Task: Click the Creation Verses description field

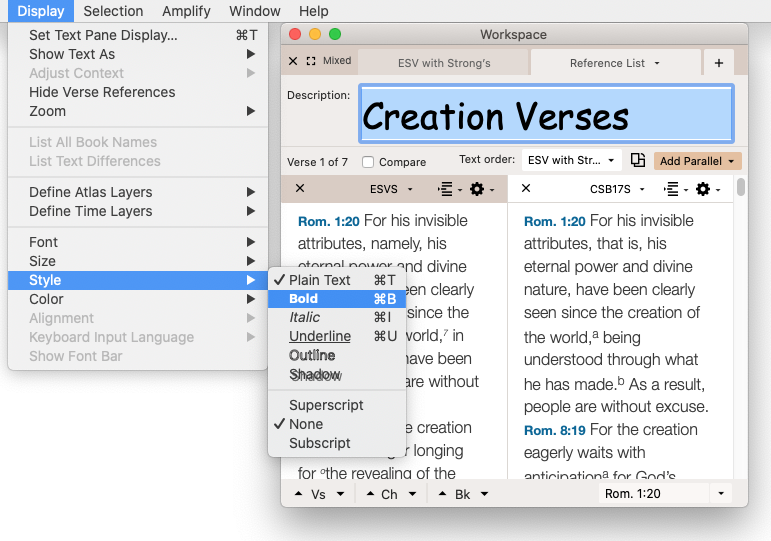Action: click(545, 115)
